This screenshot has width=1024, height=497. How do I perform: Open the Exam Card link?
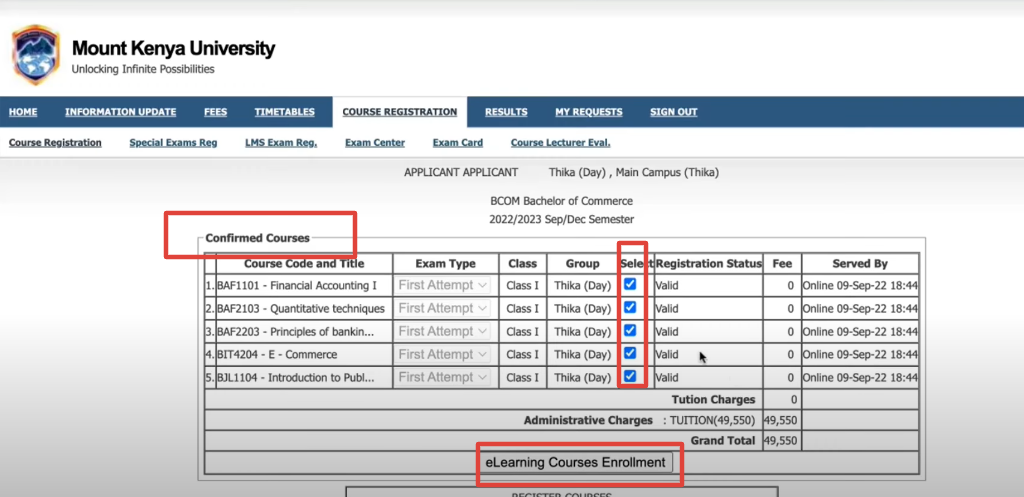coord(457,143)
